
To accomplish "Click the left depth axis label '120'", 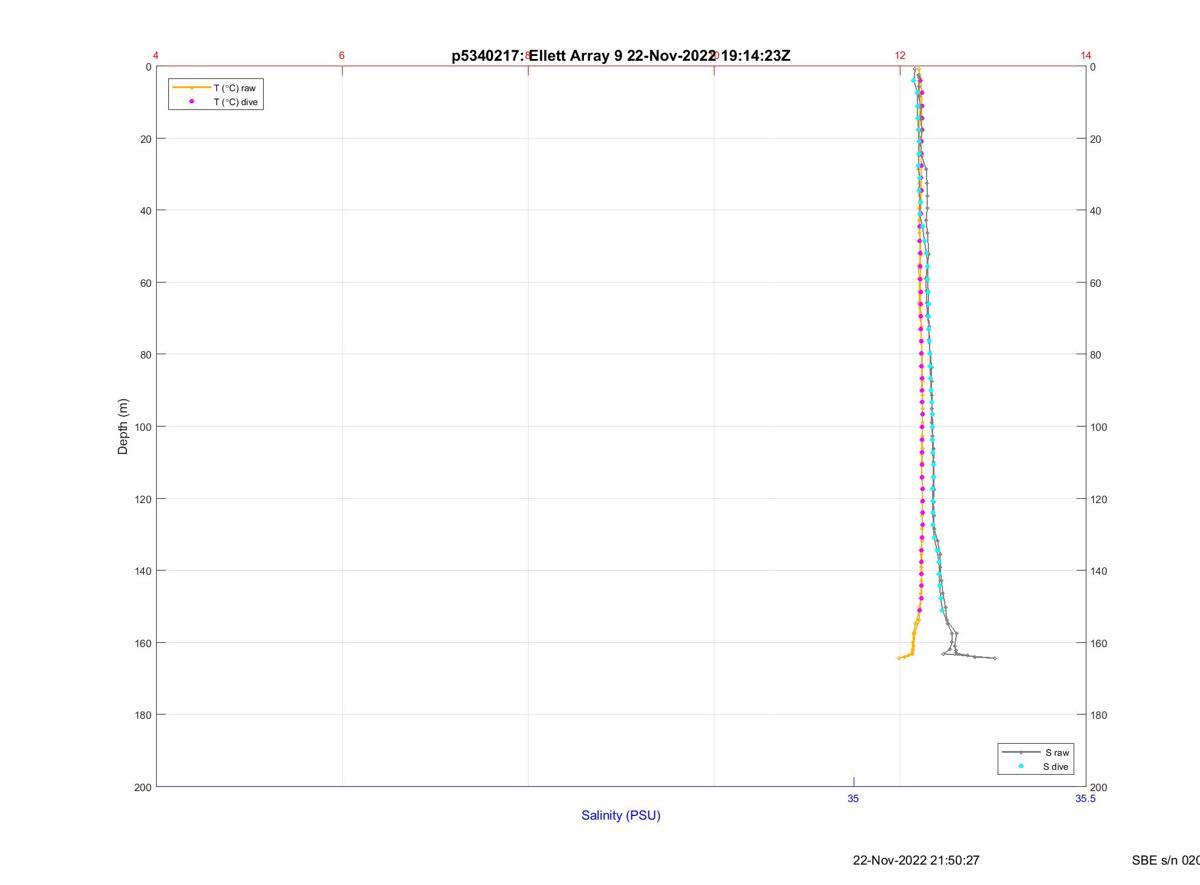I will (142, 499).
